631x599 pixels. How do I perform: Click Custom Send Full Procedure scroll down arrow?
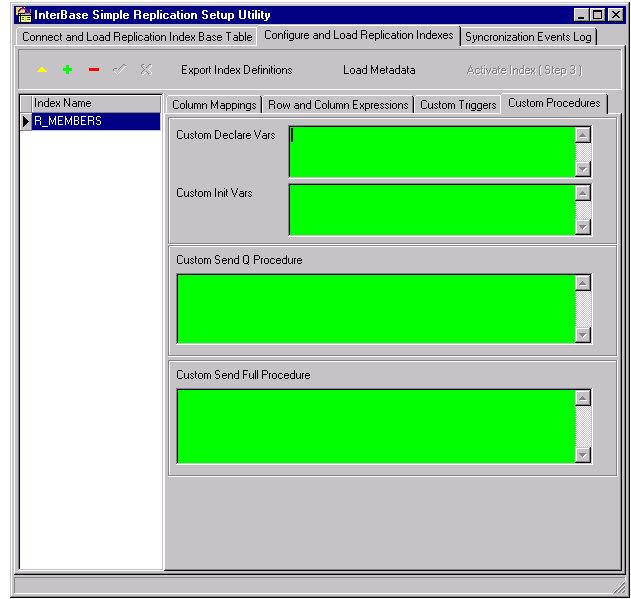pos(583,455)
